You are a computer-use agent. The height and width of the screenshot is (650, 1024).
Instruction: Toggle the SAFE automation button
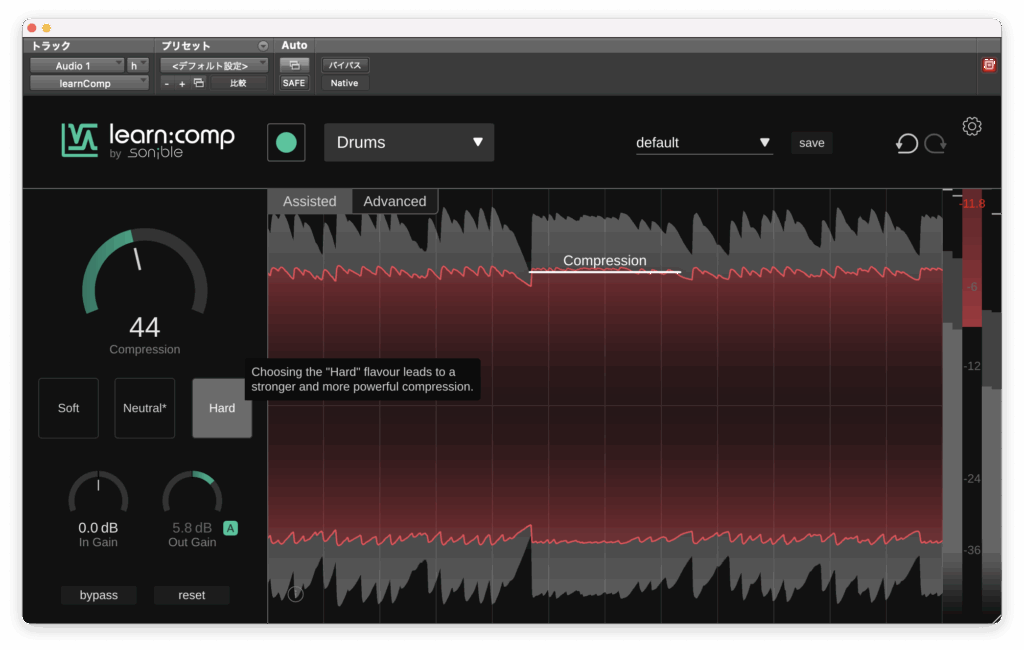click(x=294, y=83)
